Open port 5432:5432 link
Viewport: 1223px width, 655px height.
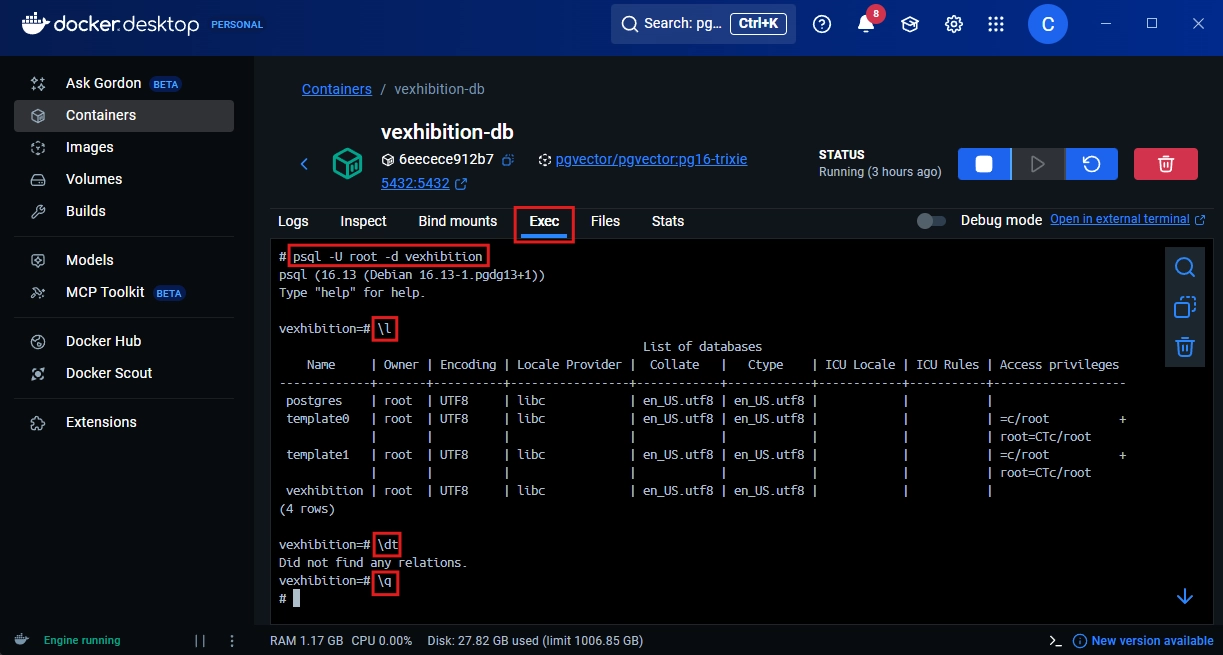[x=424, y=184]
